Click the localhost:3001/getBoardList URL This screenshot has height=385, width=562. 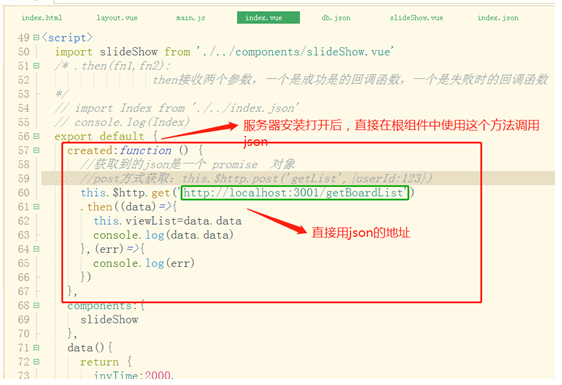coord(295,193)
